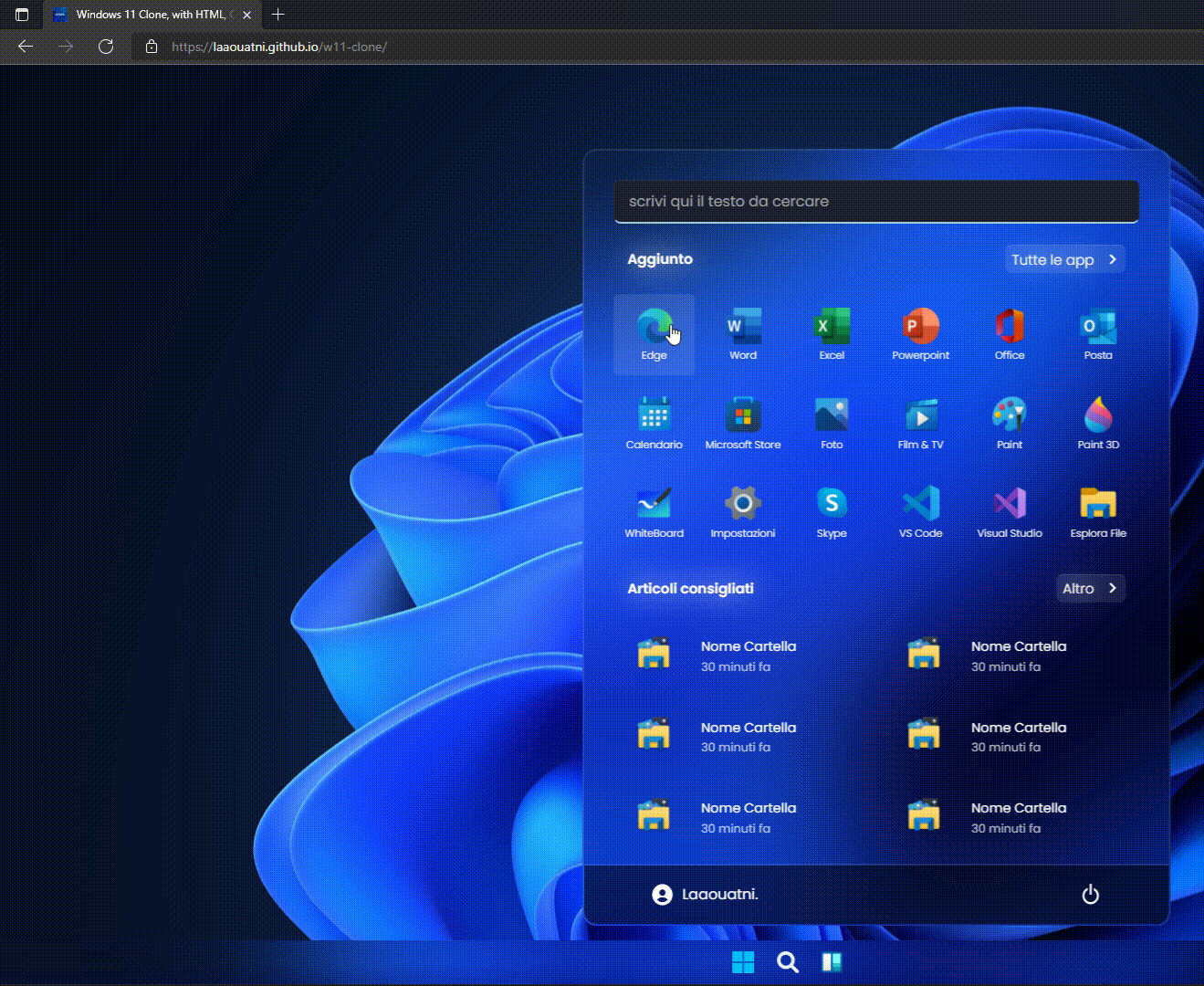Click the Tutte le app chevron arrow
Screen dimensions: 1204x986
click(x=1112, y=259)
